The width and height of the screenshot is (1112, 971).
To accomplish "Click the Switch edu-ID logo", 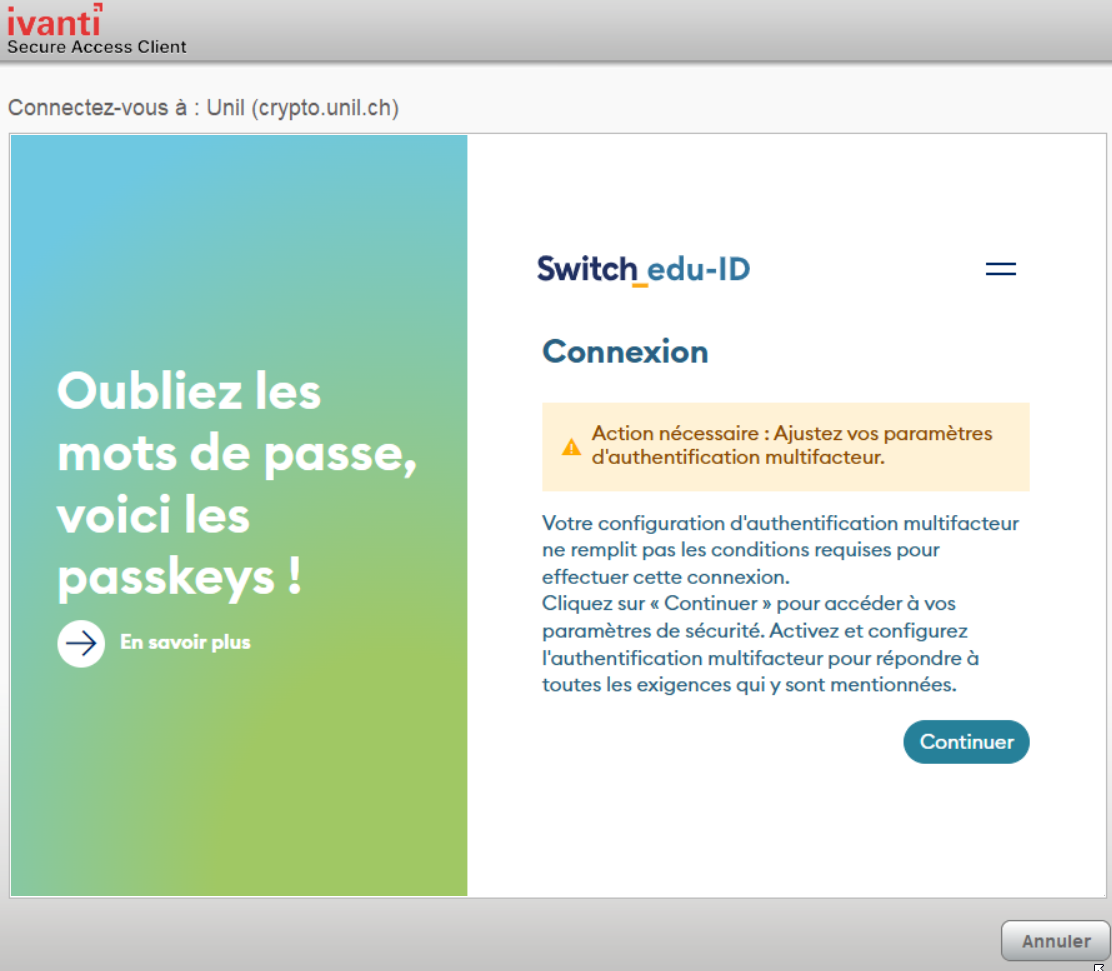I will 643,269.
